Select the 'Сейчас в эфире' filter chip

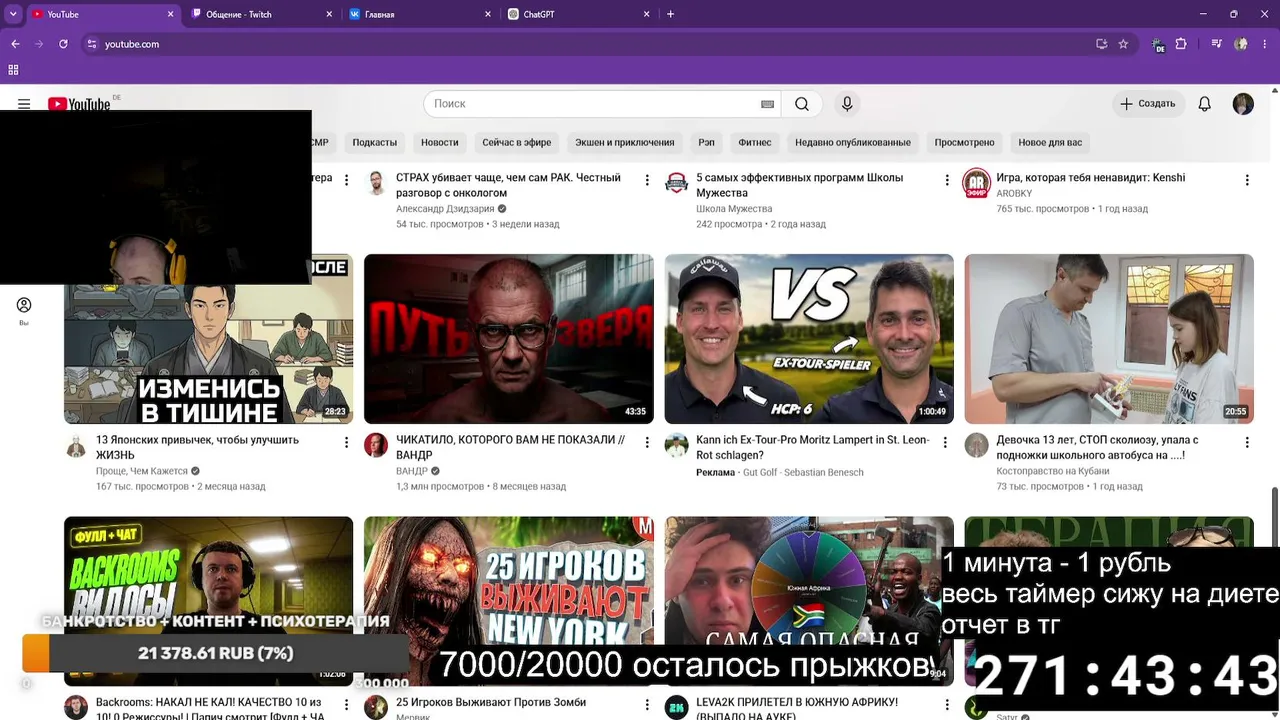(x=517, y=142)
